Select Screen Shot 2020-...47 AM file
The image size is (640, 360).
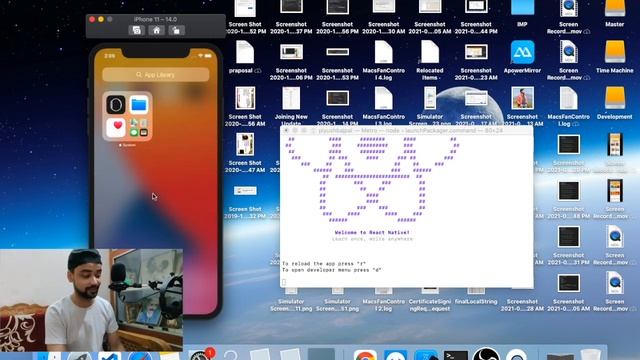pyautogui.click(x=245, y=144)
